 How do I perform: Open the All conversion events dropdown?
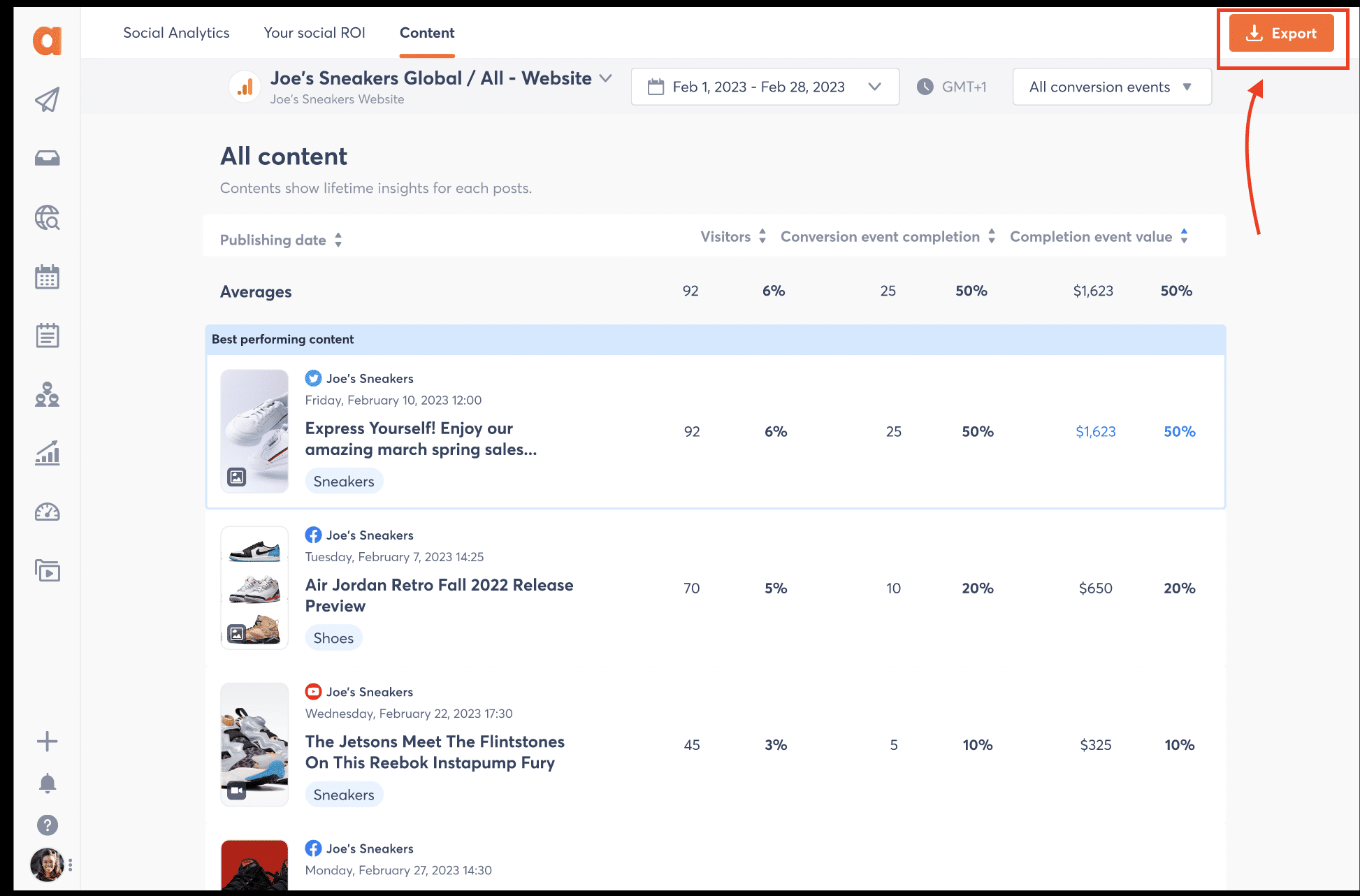[1112, 87]
